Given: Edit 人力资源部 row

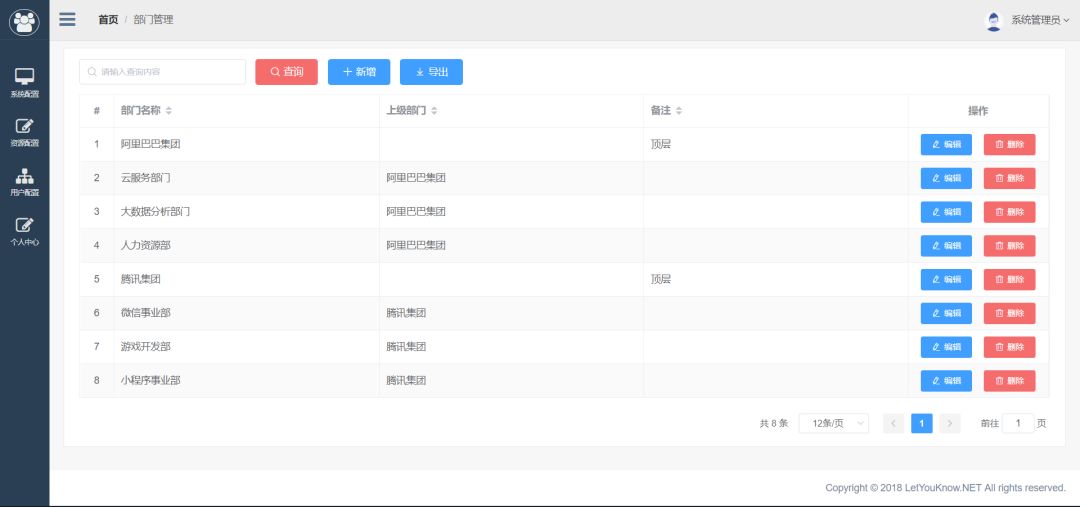Looking at the screenshot, I should click(946, 246).
